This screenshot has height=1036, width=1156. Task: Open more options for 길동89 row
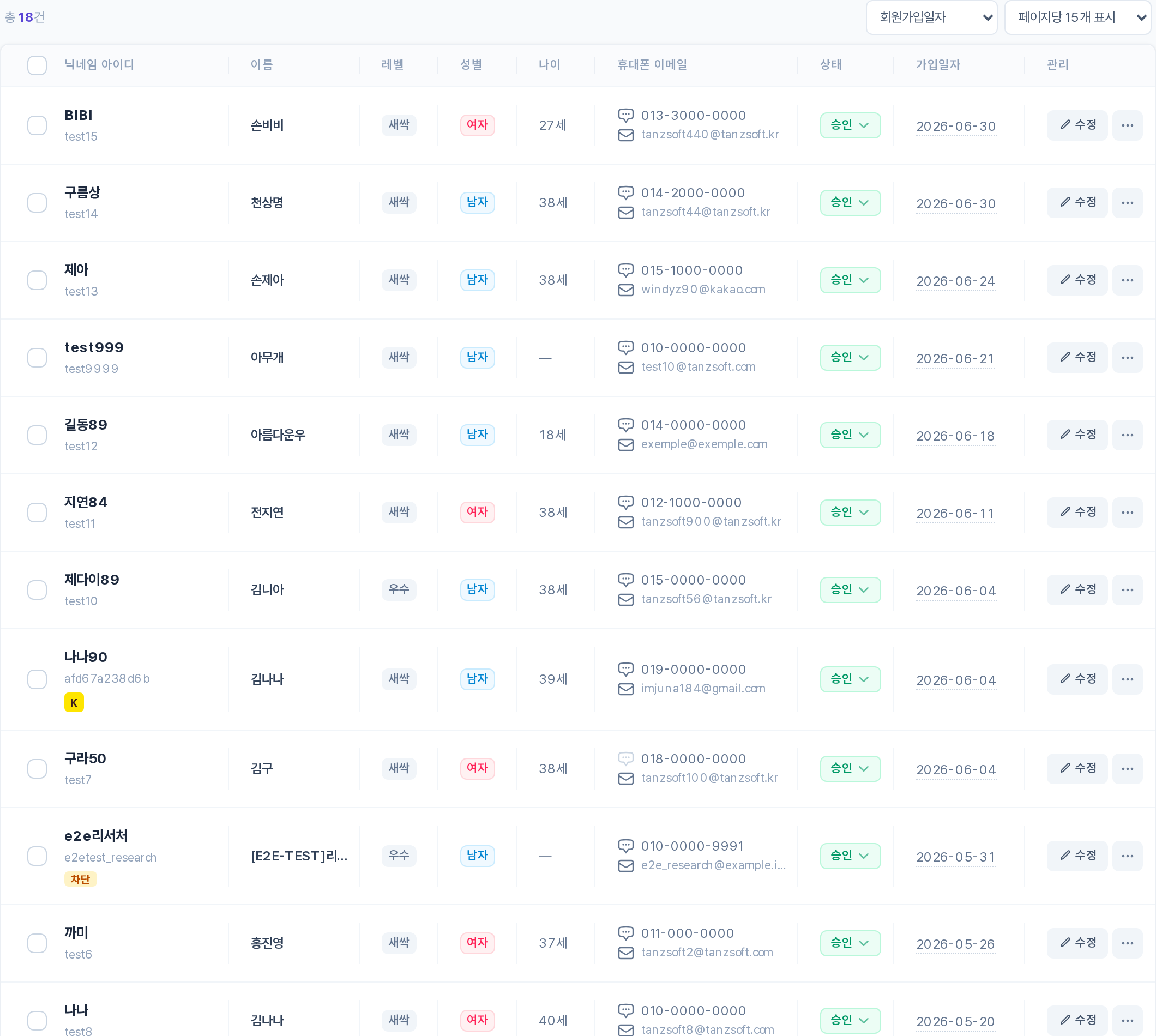[1127, 435]
